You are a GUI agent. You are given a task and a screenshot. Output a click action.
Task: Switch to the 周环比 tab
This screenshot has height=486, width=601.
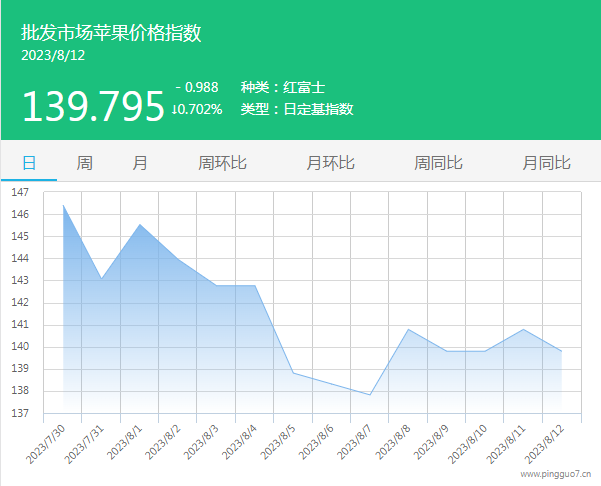click(223, 163)
